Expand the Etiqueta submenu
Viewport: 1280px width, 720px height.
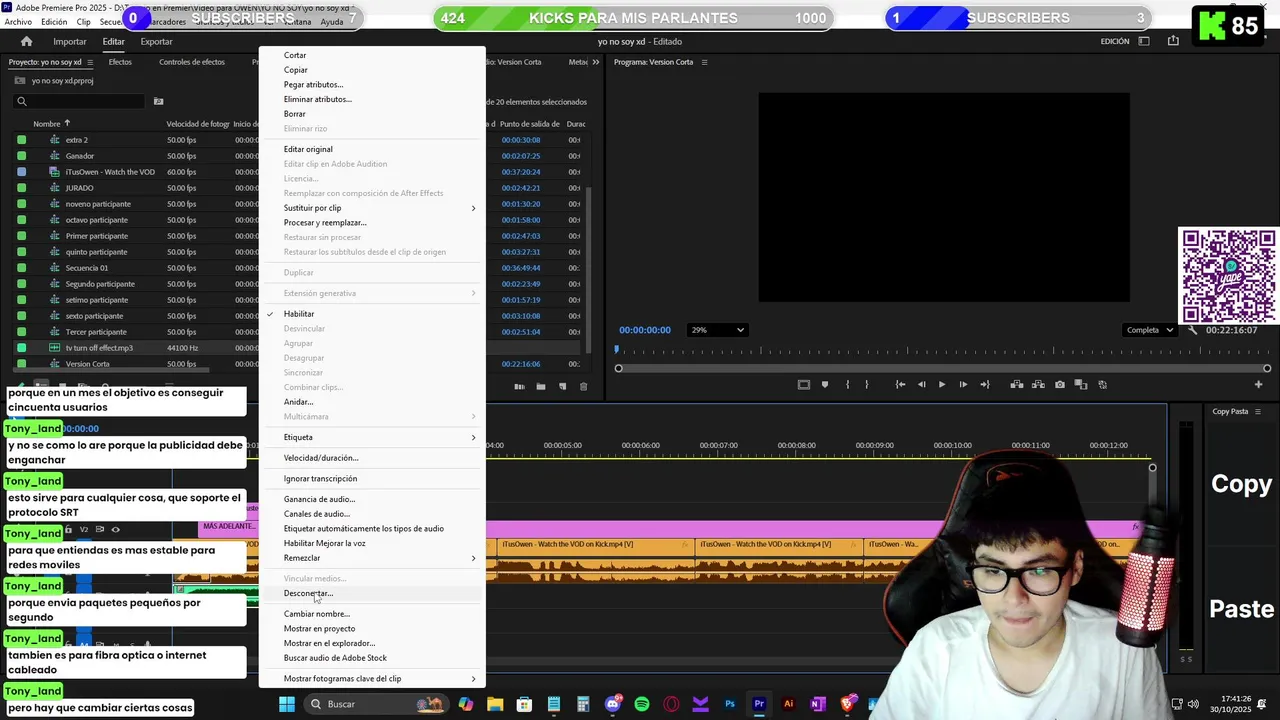coord(372,437)
